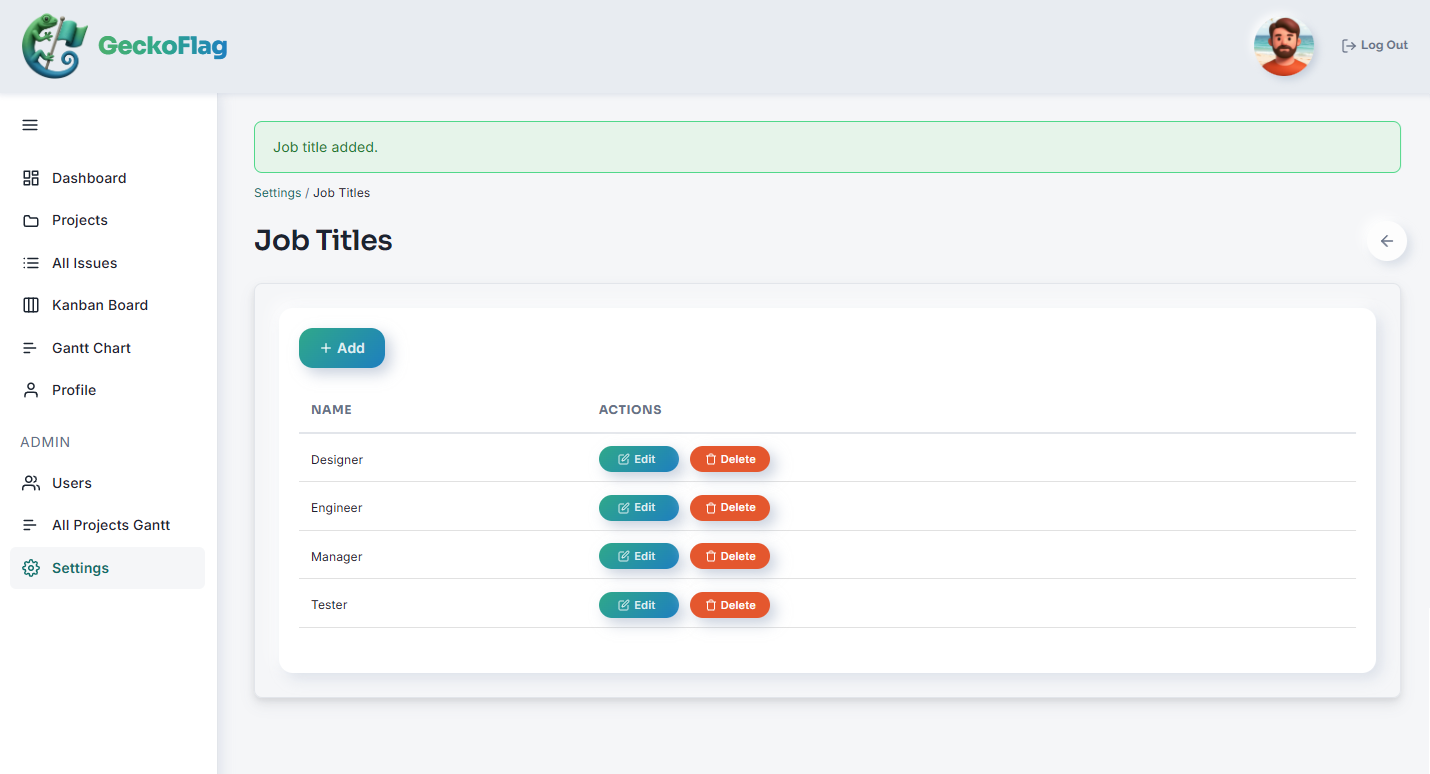
Task: Click the GeckoFlag chameleon logo
Action: coord(55,46)
